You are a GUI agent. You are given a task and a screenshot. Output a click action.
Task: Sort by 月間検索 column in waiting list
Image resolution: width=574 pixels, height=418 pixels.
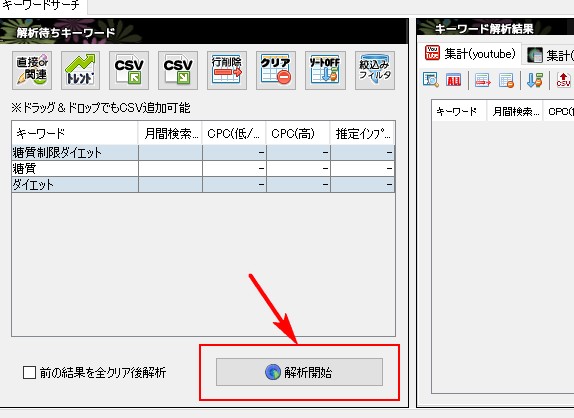point(170,133)
